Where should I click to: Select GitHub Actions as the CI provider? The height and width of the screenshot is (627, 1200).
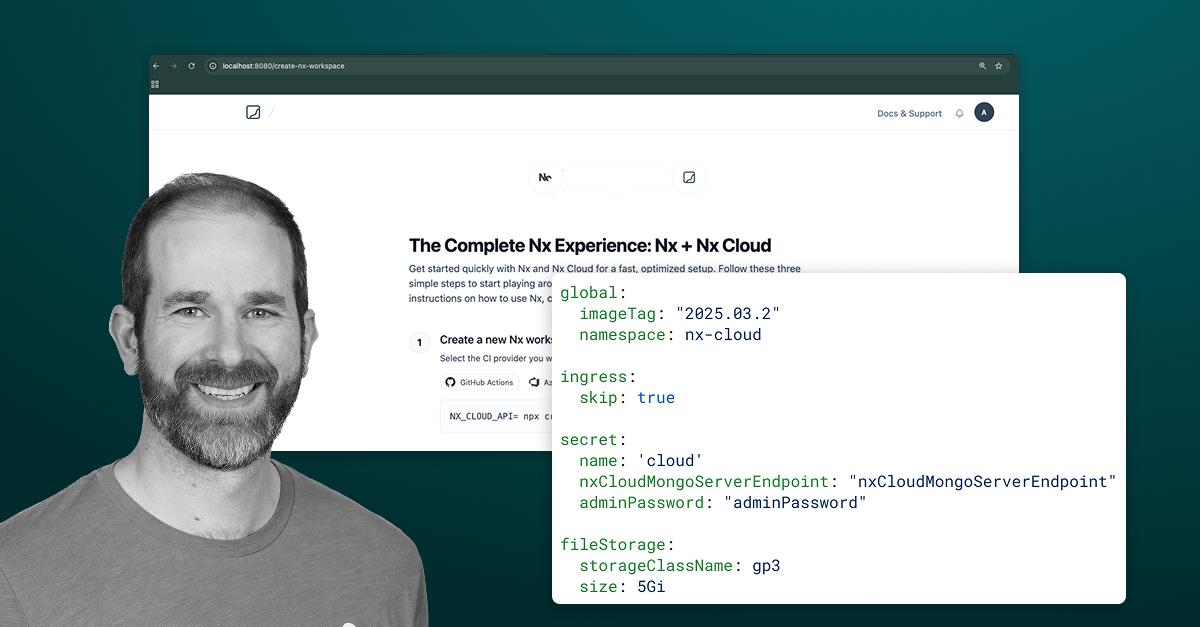pos(480,382)
